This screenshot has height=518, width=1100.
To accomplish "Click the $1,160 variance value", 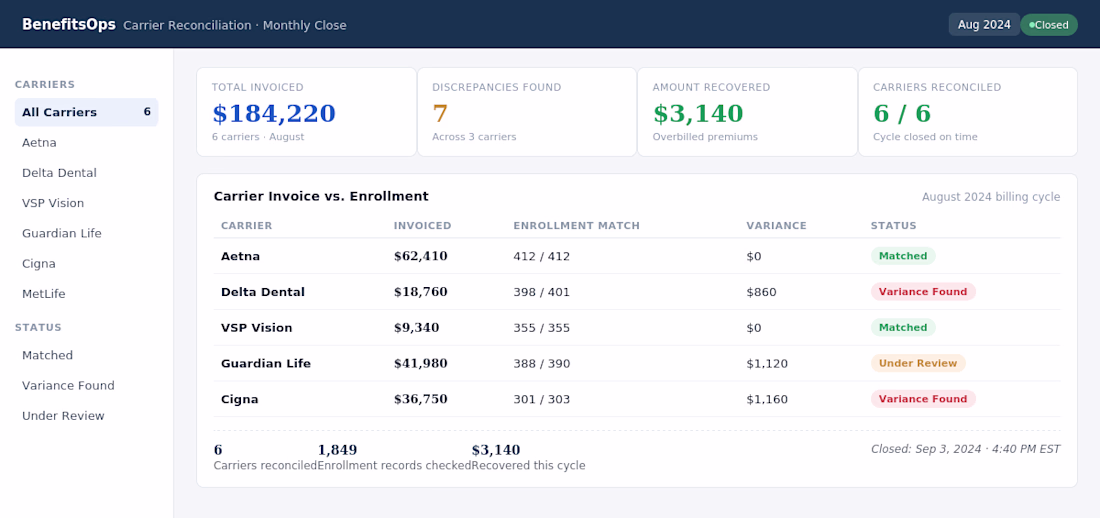I will [767, 399].
